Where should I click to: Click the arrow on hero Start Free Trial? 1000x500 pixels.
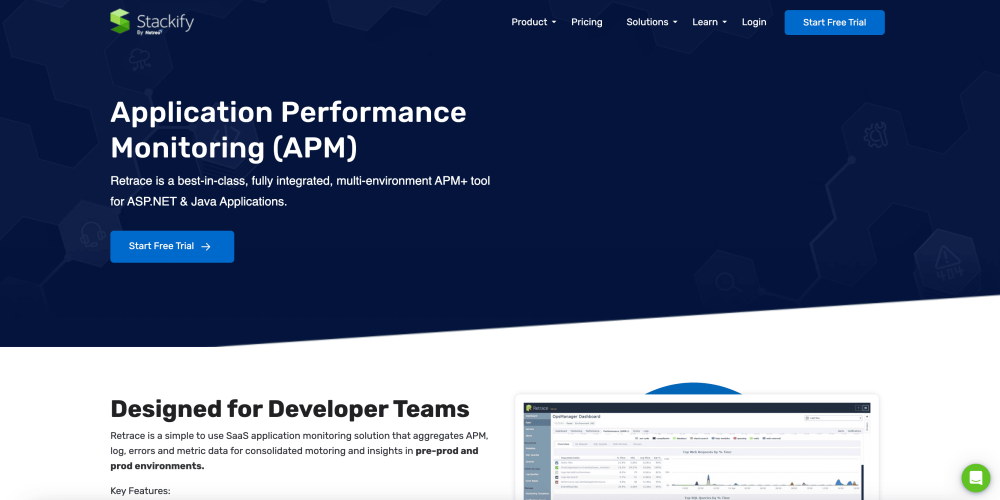coord(206,247)
